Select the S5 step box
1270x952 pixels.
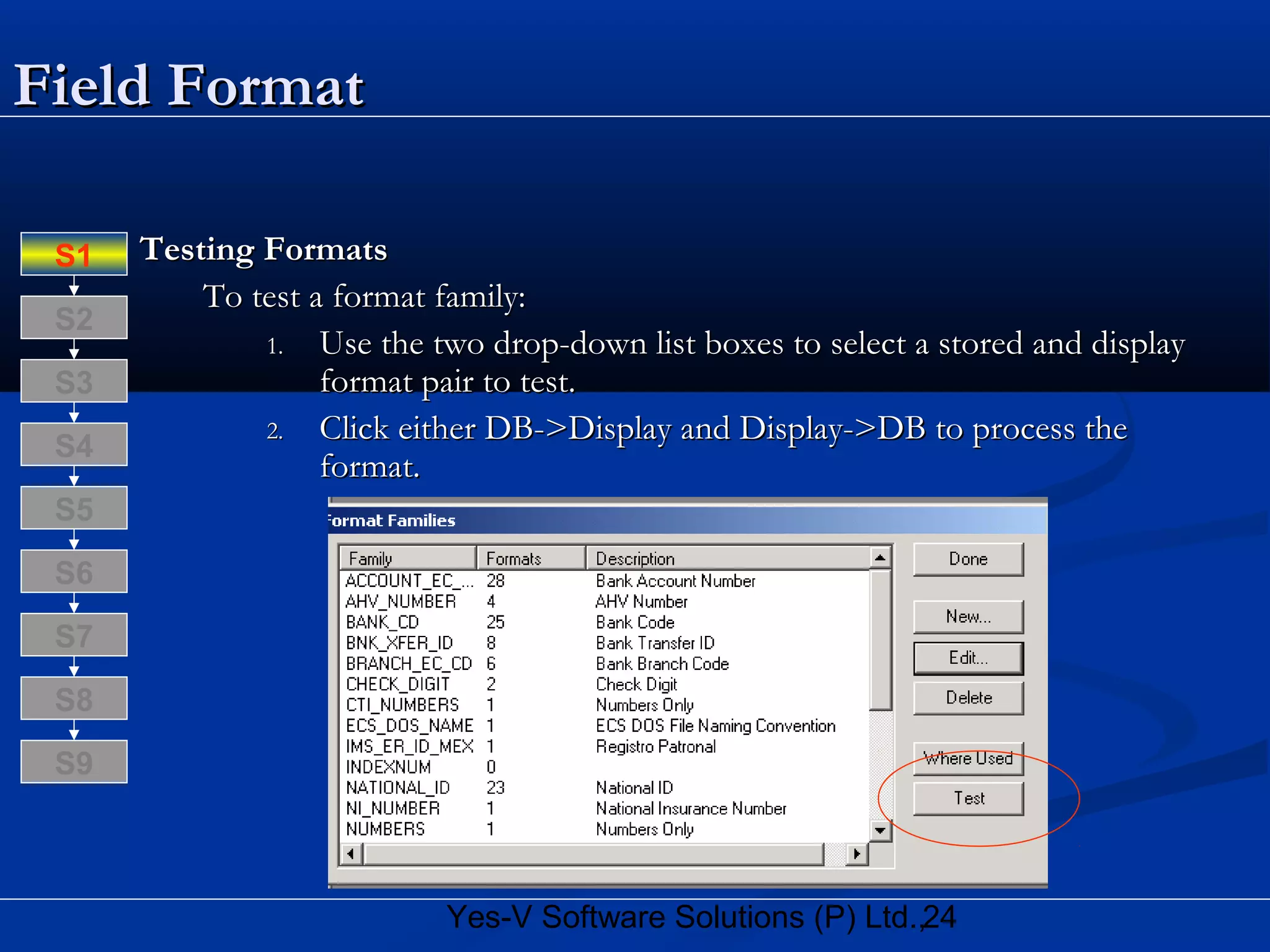(74, 508)
